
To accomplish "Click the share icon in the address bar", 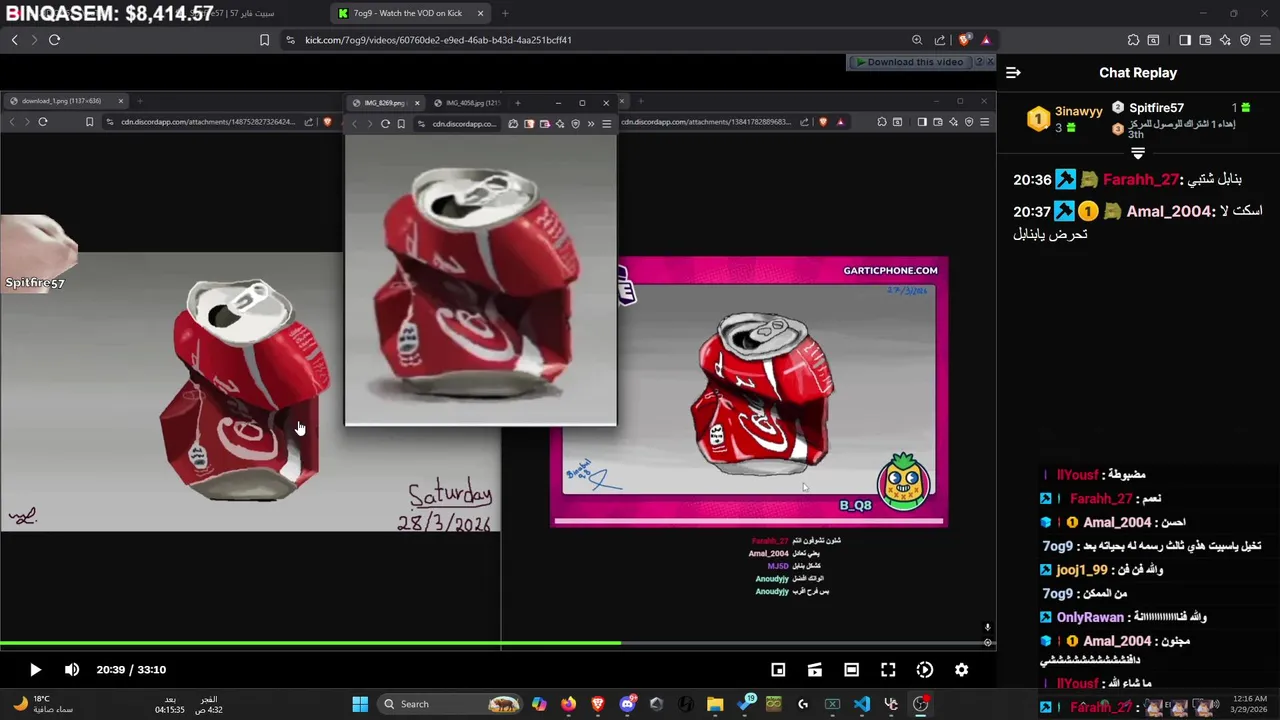I will click(x=940, y=40).
